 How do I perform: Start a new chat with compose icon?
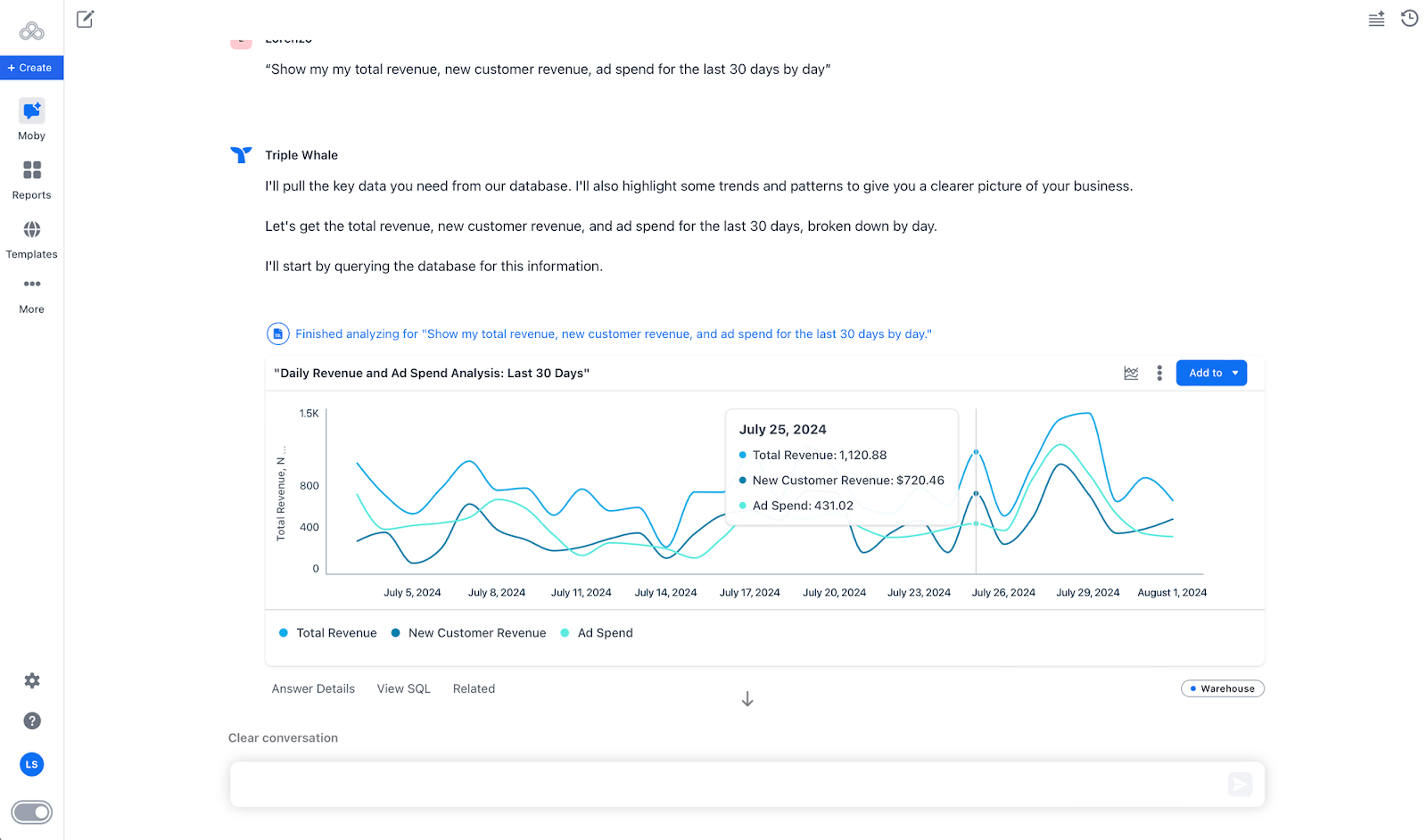pyautogui.click(x=85, y=19)
